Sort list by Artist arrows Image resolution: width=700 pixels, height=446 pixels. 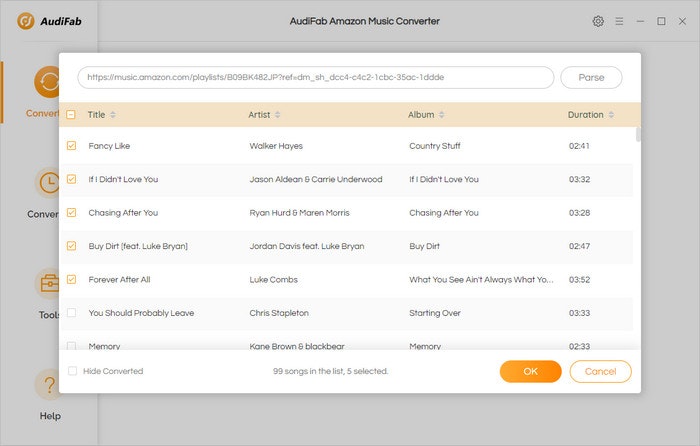(x=277, y=115)
